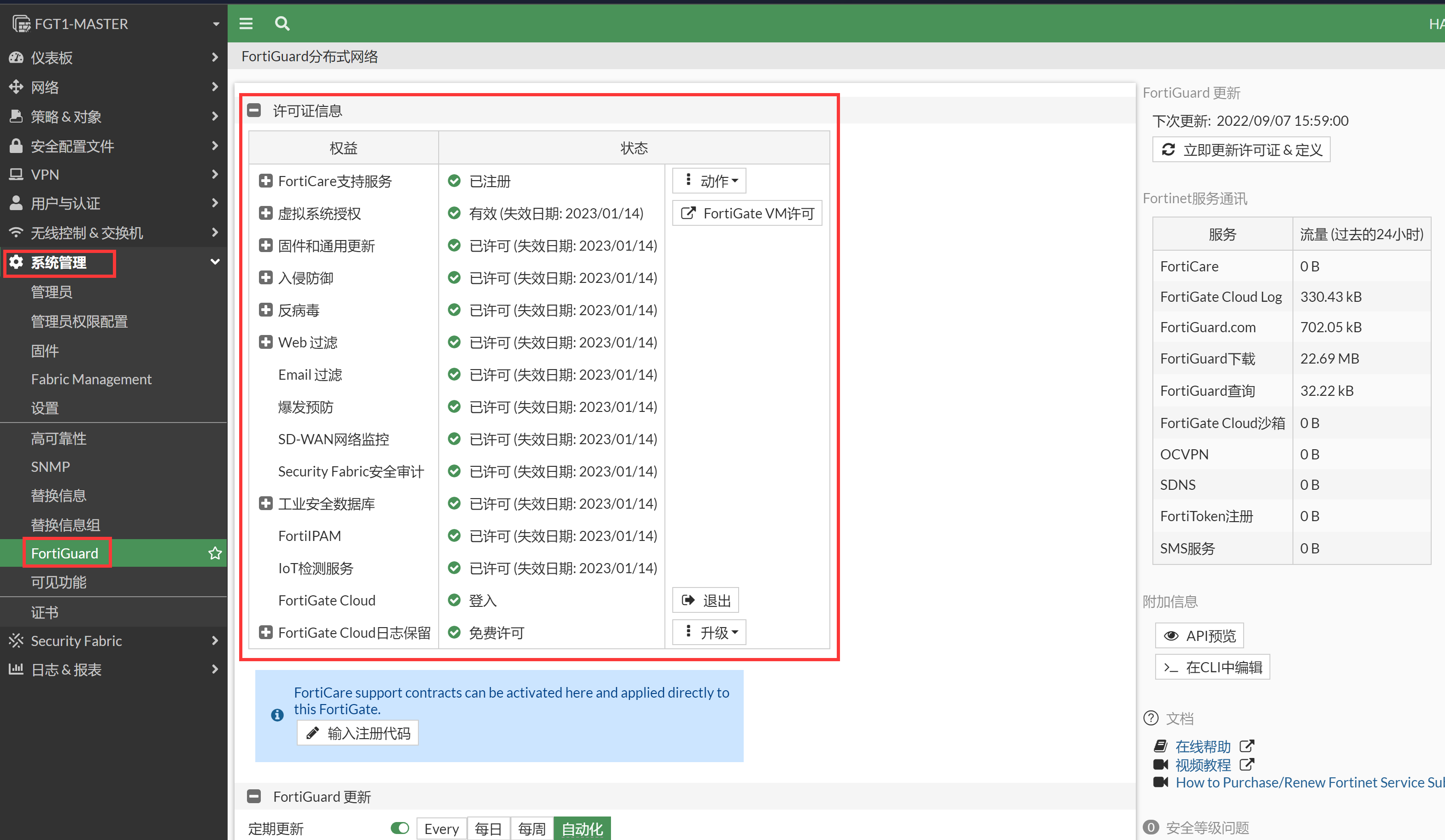
Task: Click the FGT1-MASTER device icon
Action: coord(21,23)
